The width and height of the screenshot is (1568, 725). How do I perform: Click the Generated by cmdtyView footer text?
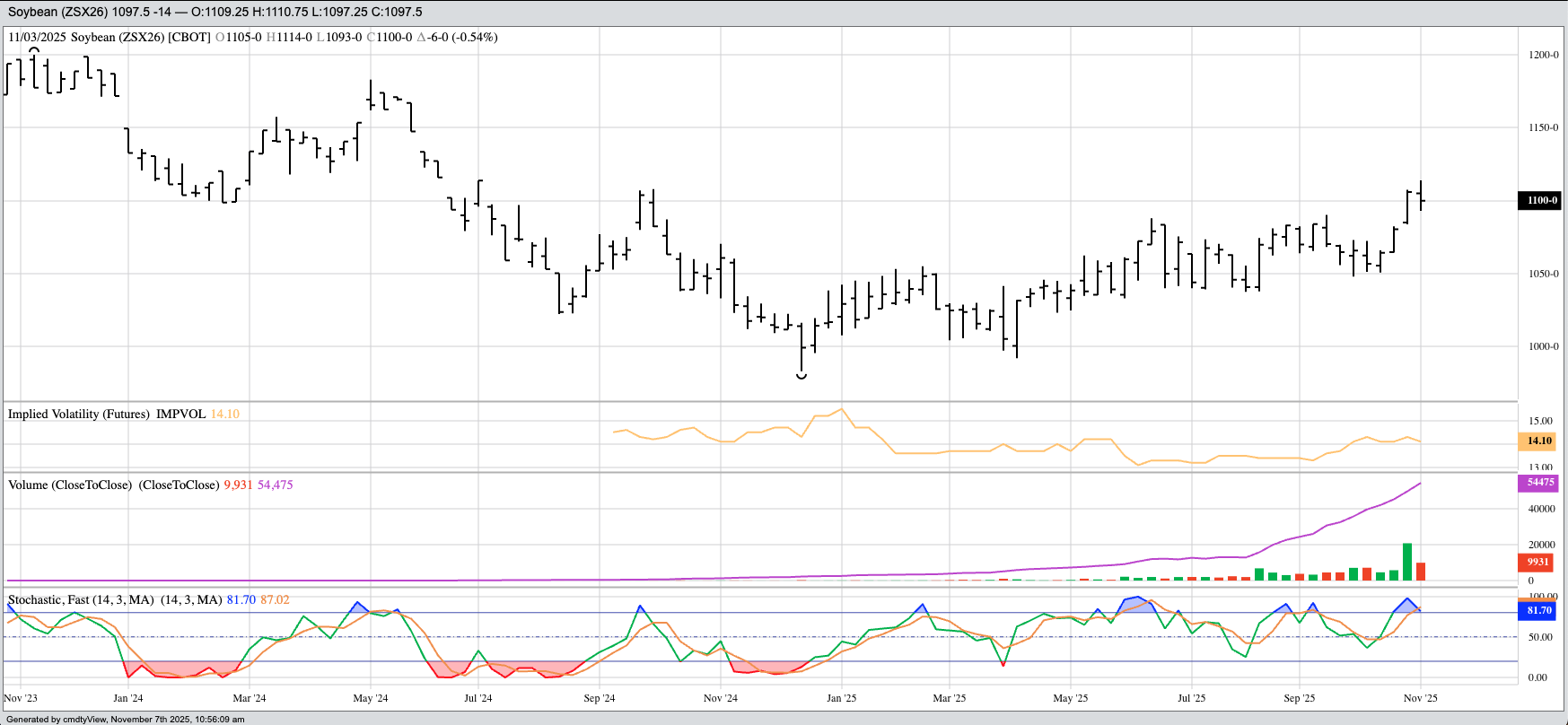pos(126,719)
